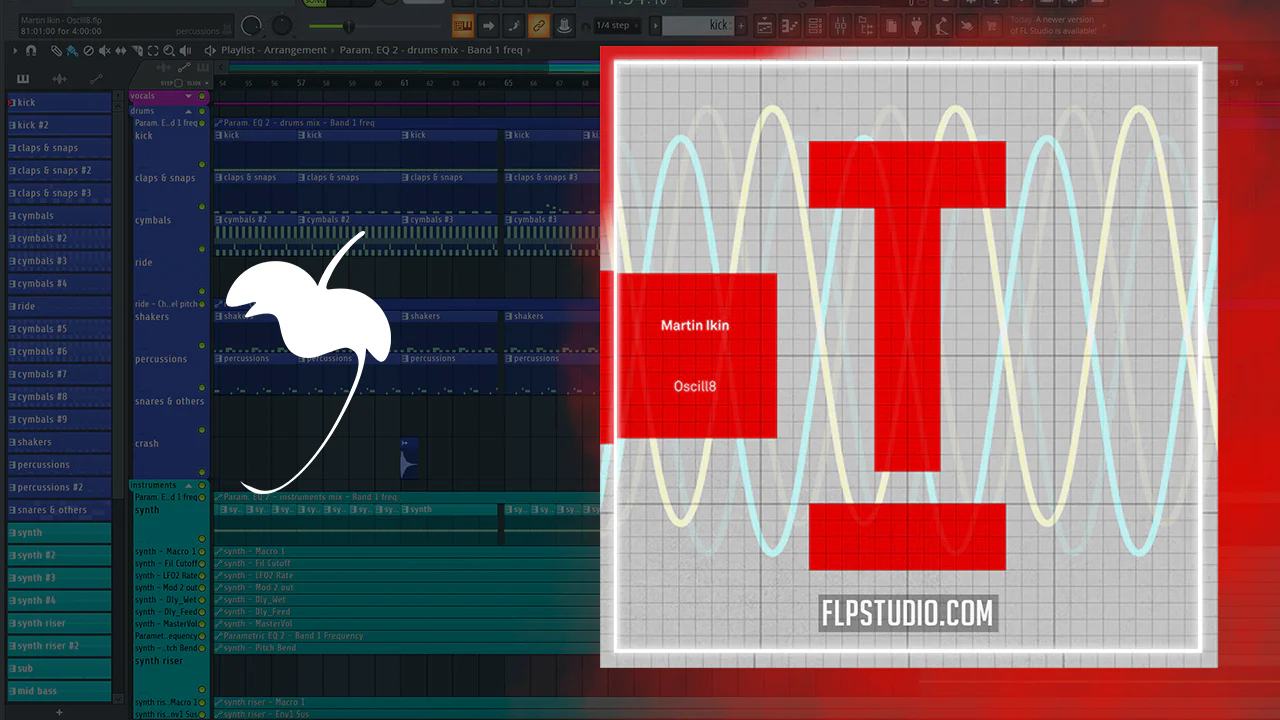Mute the instruments group track

(202, 485)
